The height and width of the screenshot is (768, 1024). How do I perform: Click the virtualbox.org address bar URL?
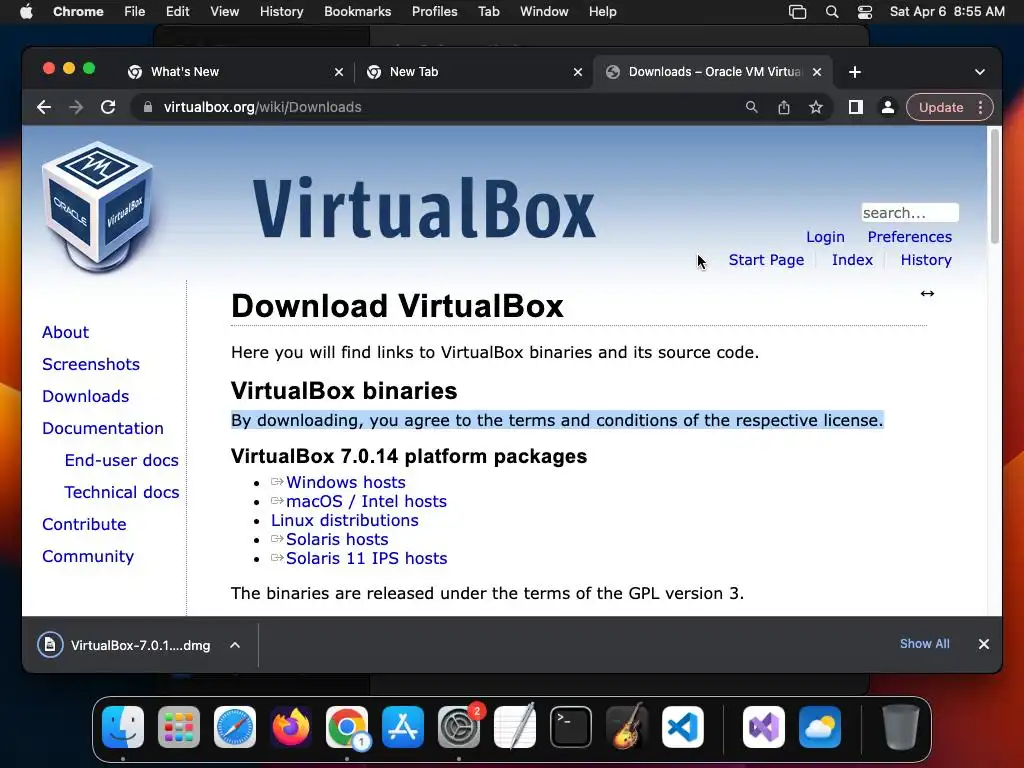click(x=263, y=107)
